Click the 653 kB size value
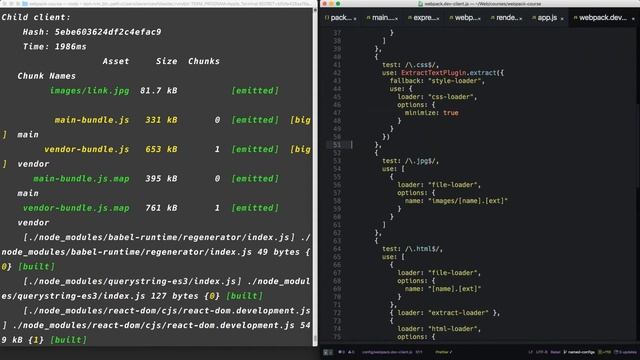 [x=161, y=149]
